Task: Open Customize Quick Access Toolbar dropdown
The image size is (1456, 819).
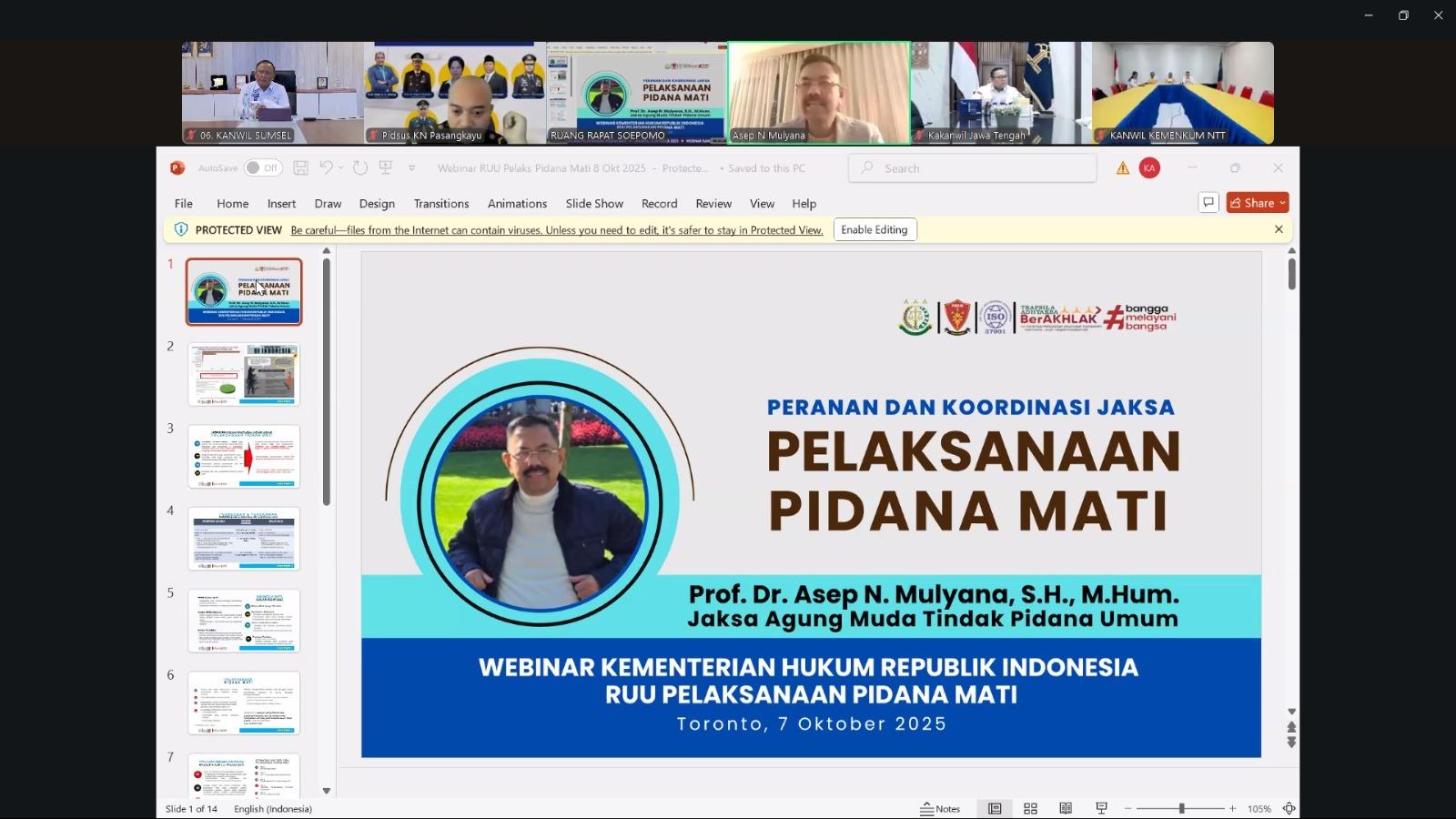Action: pos(411,168)
